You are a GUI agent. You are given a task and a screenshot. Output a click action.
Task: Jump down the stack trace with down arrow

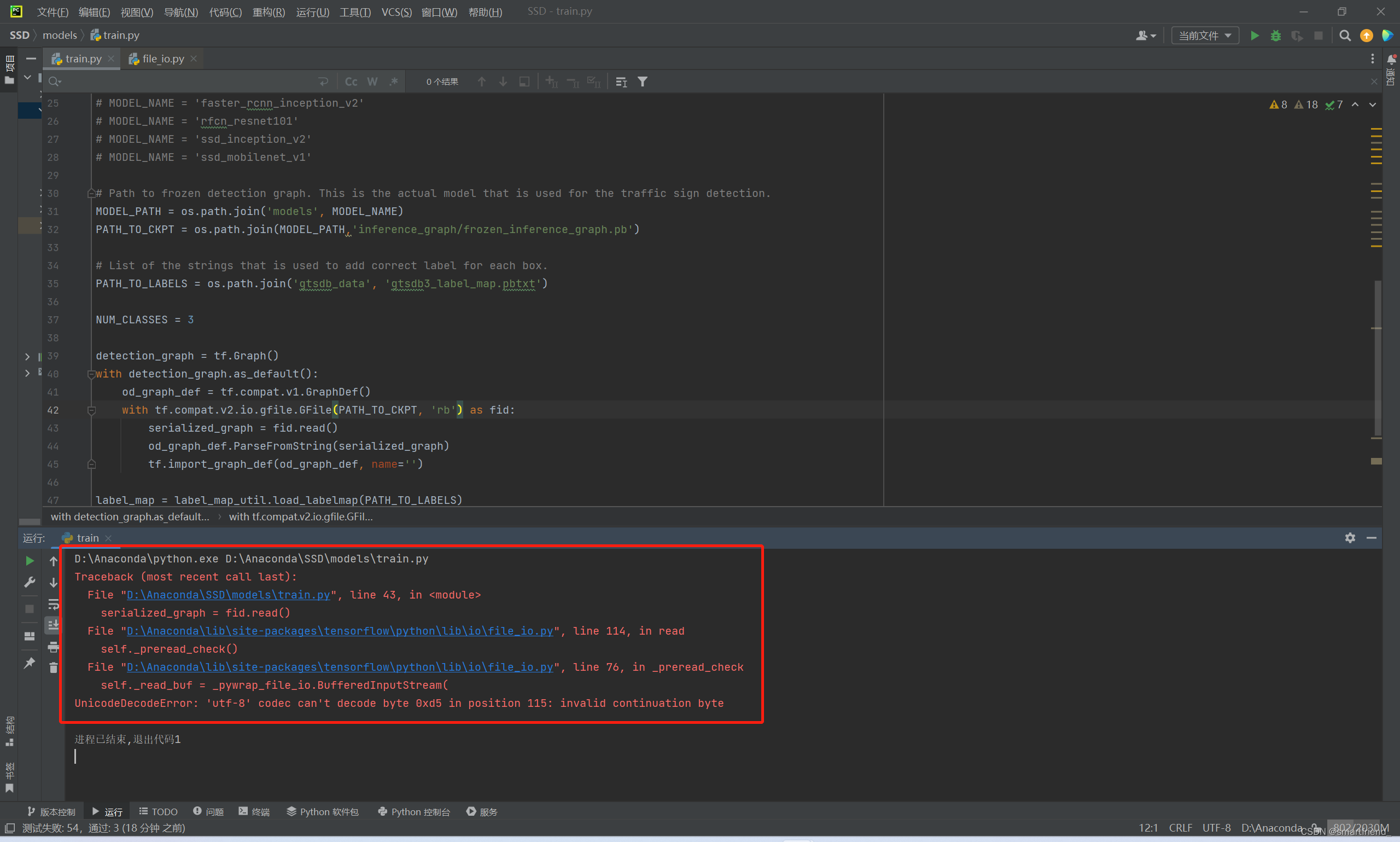(x=53, y=583)
